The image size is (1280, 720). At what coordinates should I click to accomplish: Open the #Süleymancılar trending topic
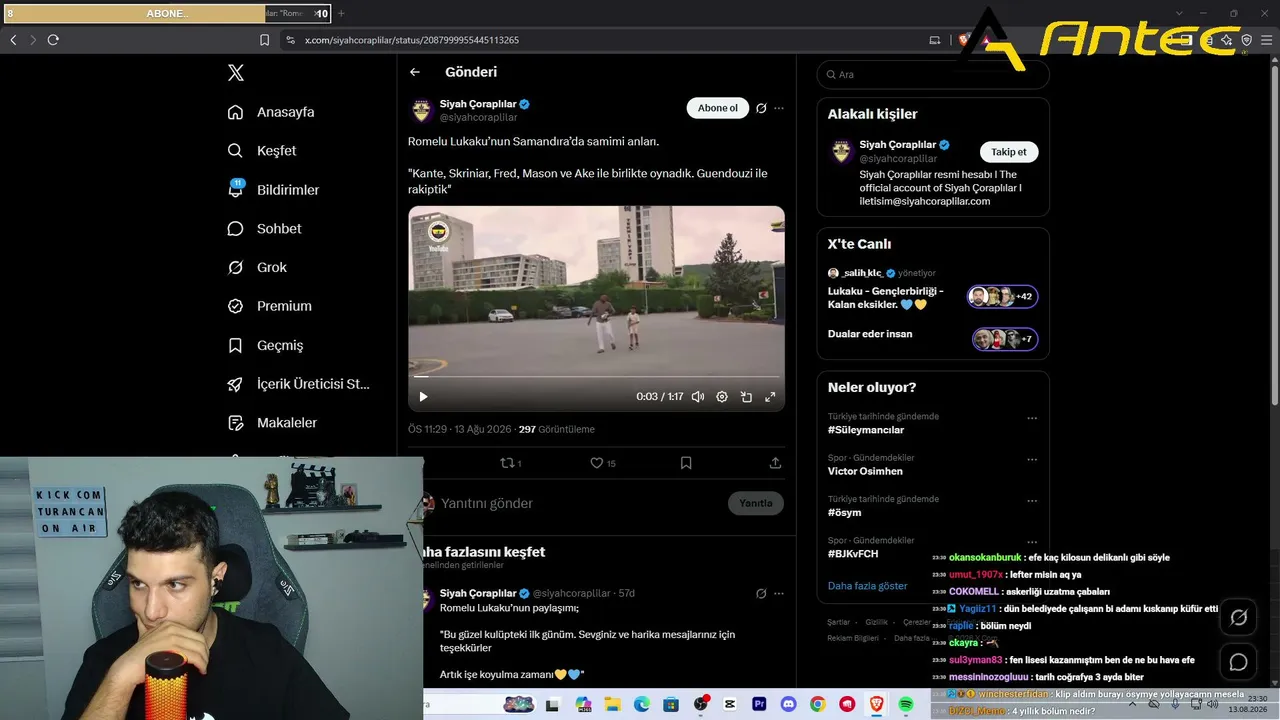(866, 430)
